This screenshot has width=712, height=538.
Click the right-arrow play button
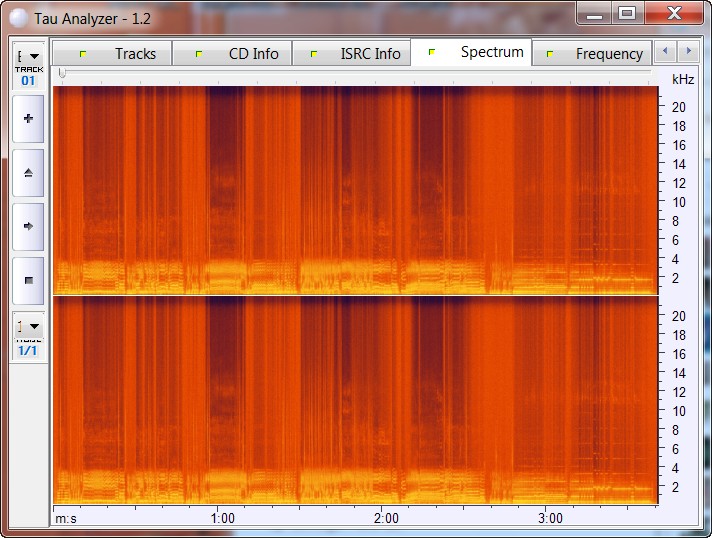[x=28, y=226]
